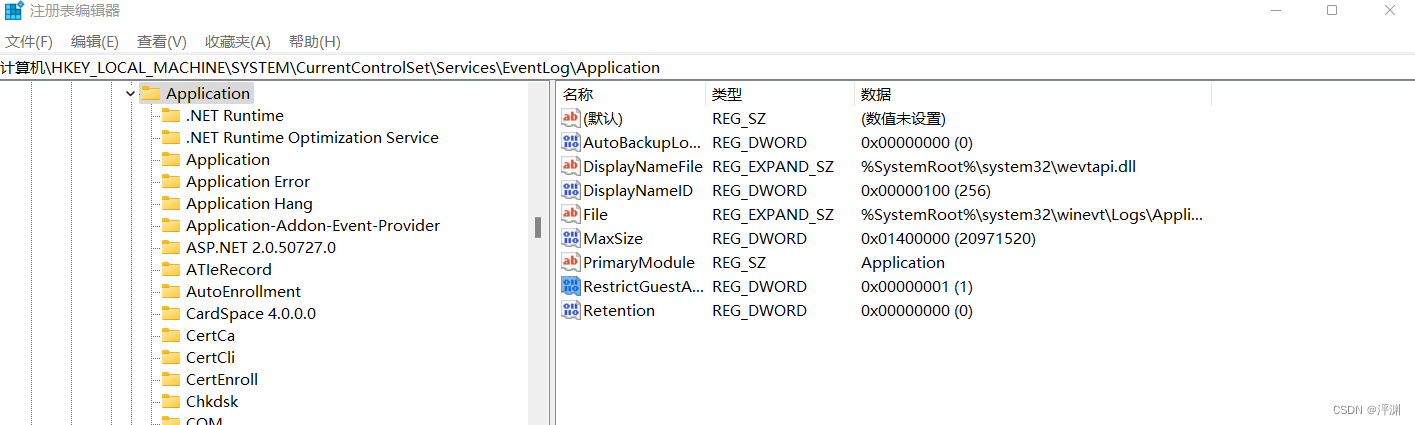Select the Retention value entry

click(x=619, y=311)
